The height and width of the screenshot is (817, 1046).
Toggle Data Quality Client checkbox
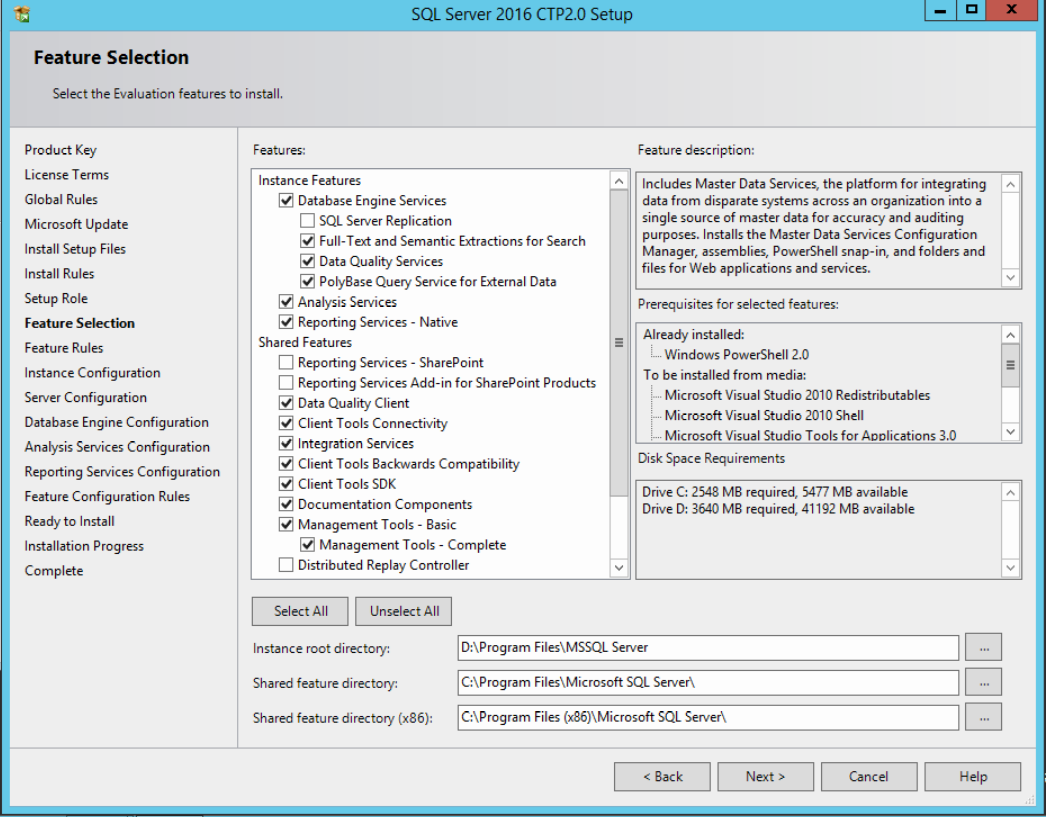coord(286,403)
